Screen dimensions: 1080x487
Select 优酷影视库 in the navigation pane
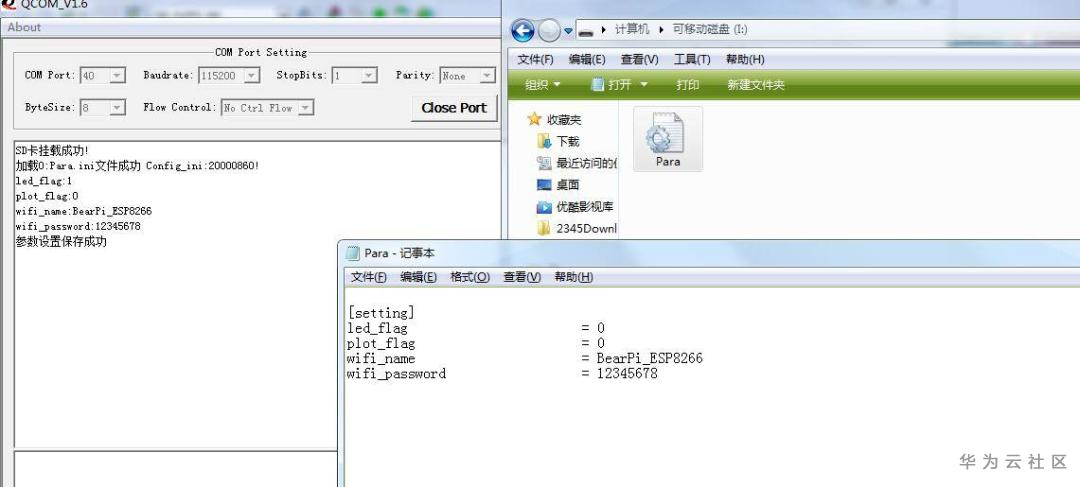click(575, 207)
